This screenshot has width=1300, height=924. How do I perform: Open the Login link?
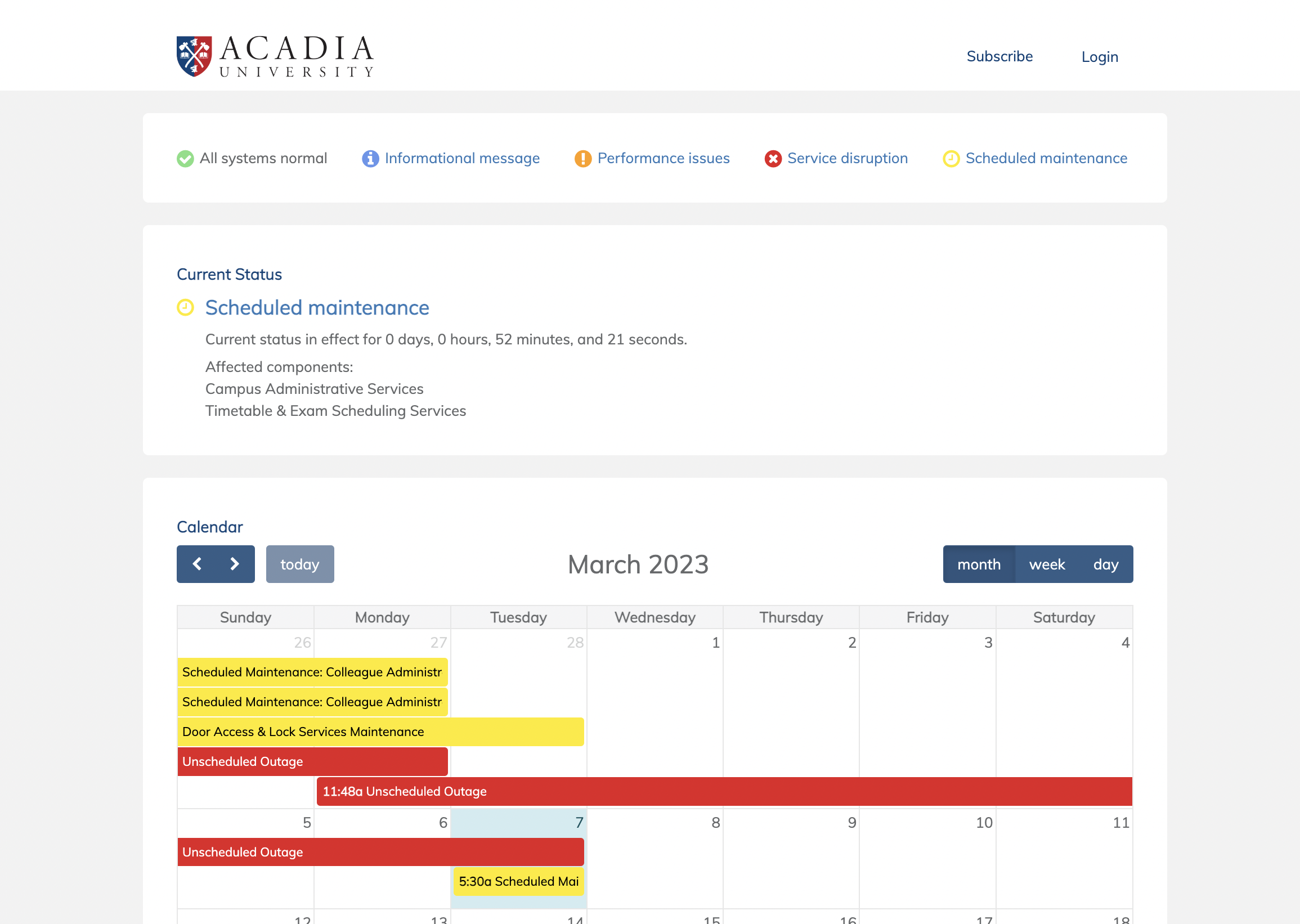1100,57
